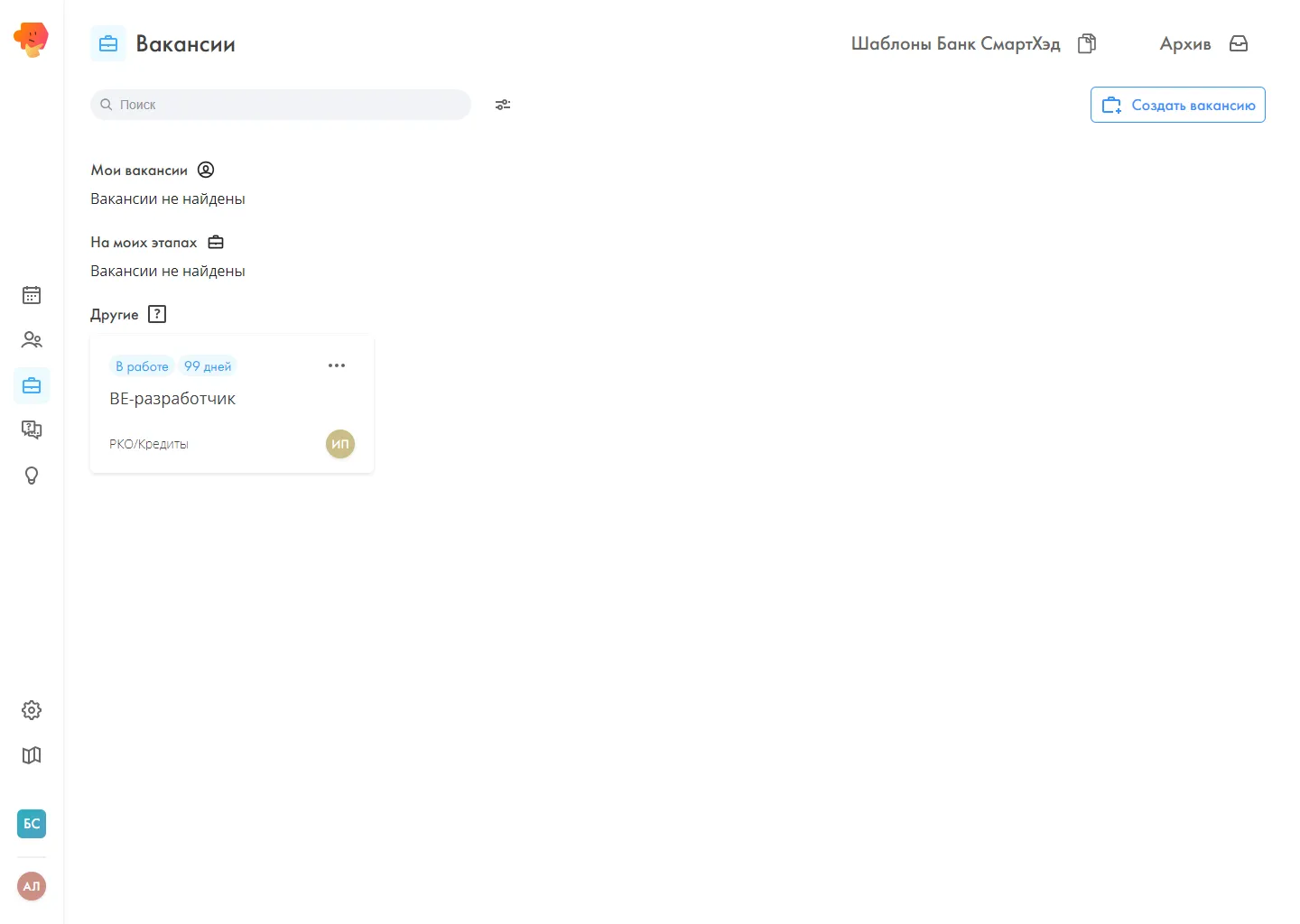
Task: Click the templates copy icon
Action: [1087, 43]
